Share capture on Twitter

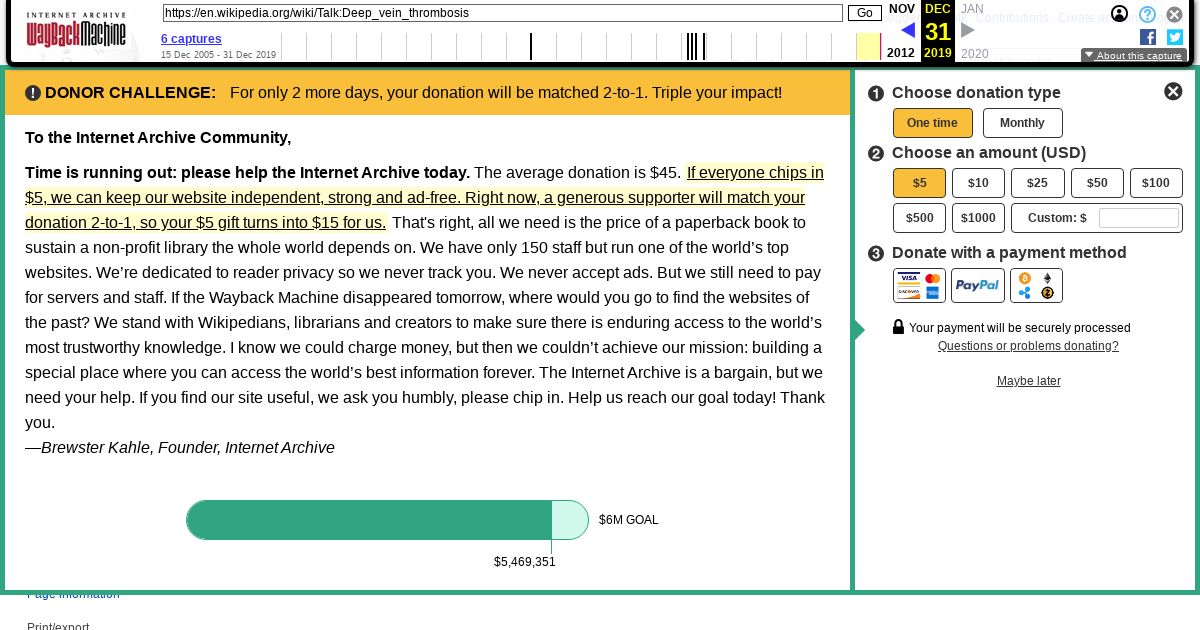coord(1175,37)
